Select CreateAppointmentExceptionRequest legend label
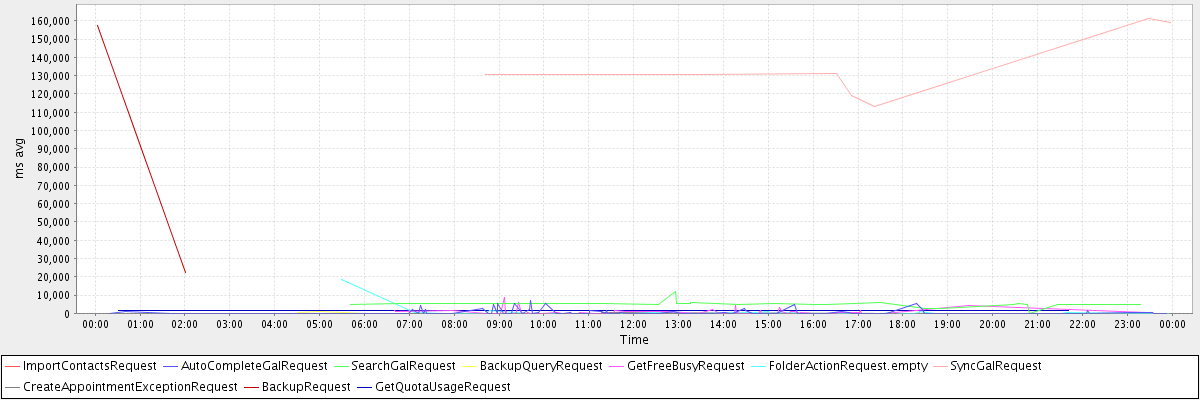The image size is (1200, 400). tap(130, 386)
